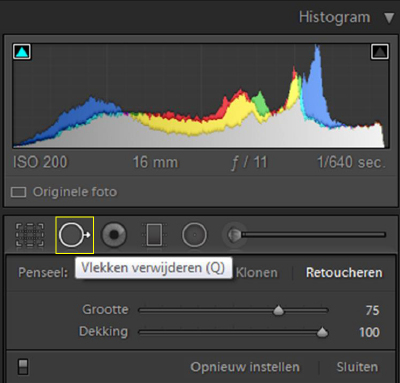Viewport: 400px width, 383px height.
Task: Click Opnieuw instellen to reset tool
Action: 245,367
